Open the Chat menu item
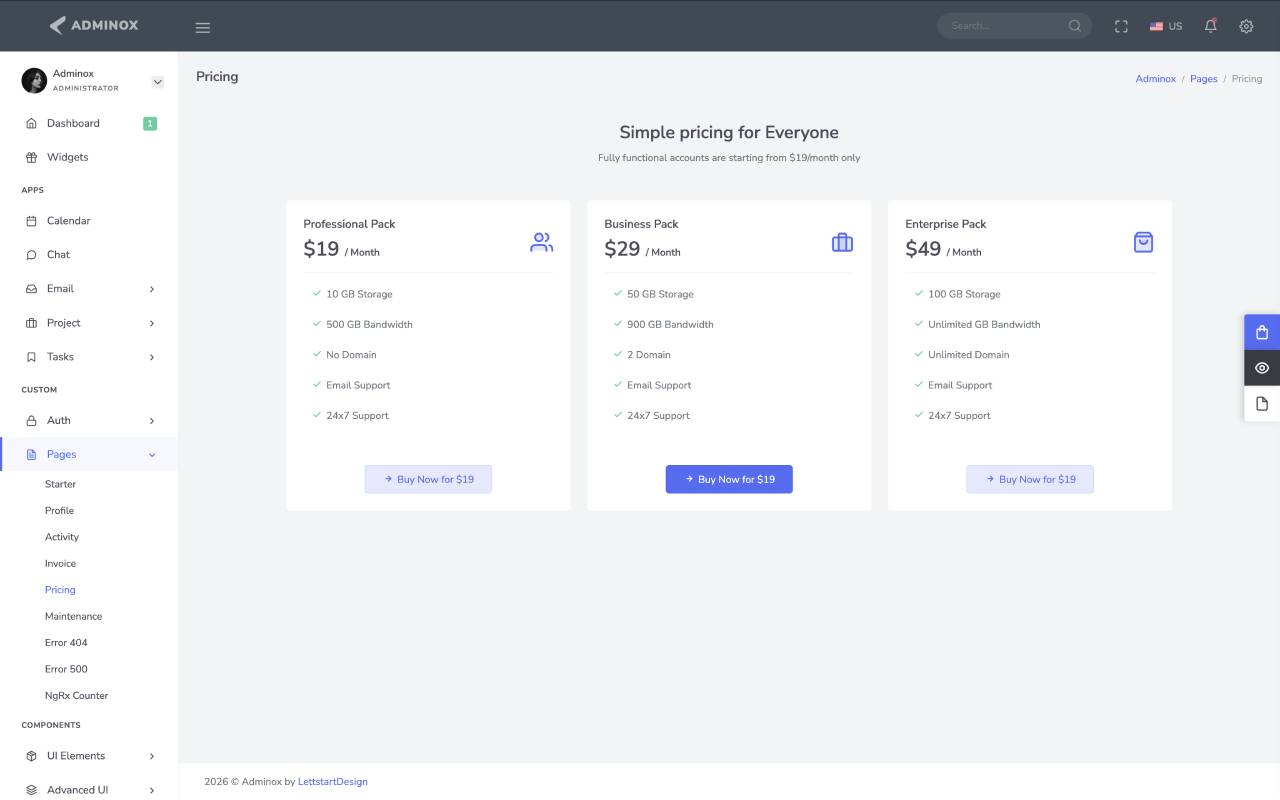 click(89, 255)
